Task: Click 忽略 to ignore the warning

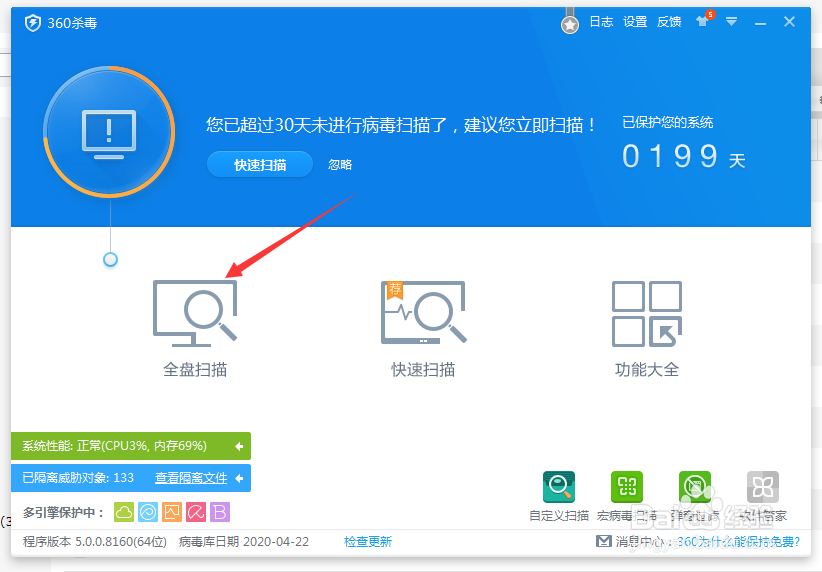Action: click(x=340, y=165)
